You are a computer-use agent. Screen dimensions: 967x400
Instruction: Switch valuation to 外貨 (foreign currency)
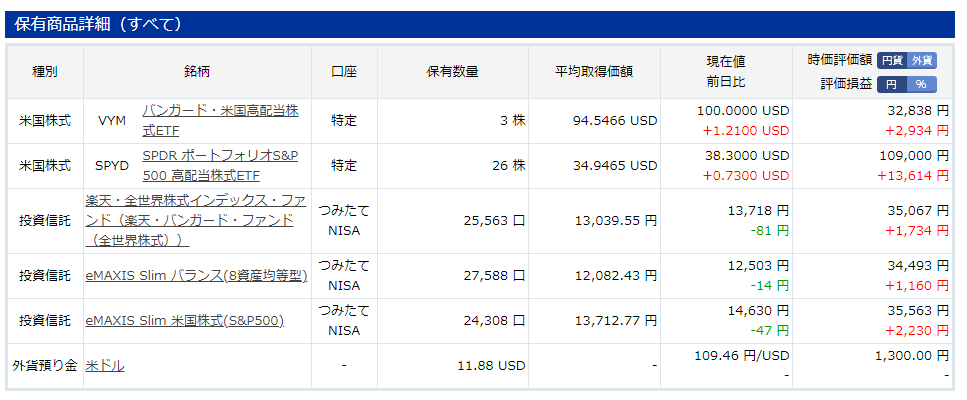click(x=922, y=60)
